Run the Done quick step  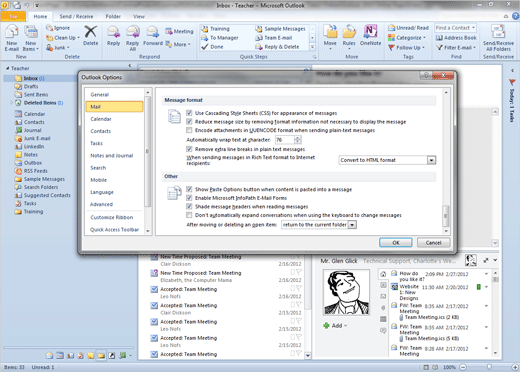(212, 47)
